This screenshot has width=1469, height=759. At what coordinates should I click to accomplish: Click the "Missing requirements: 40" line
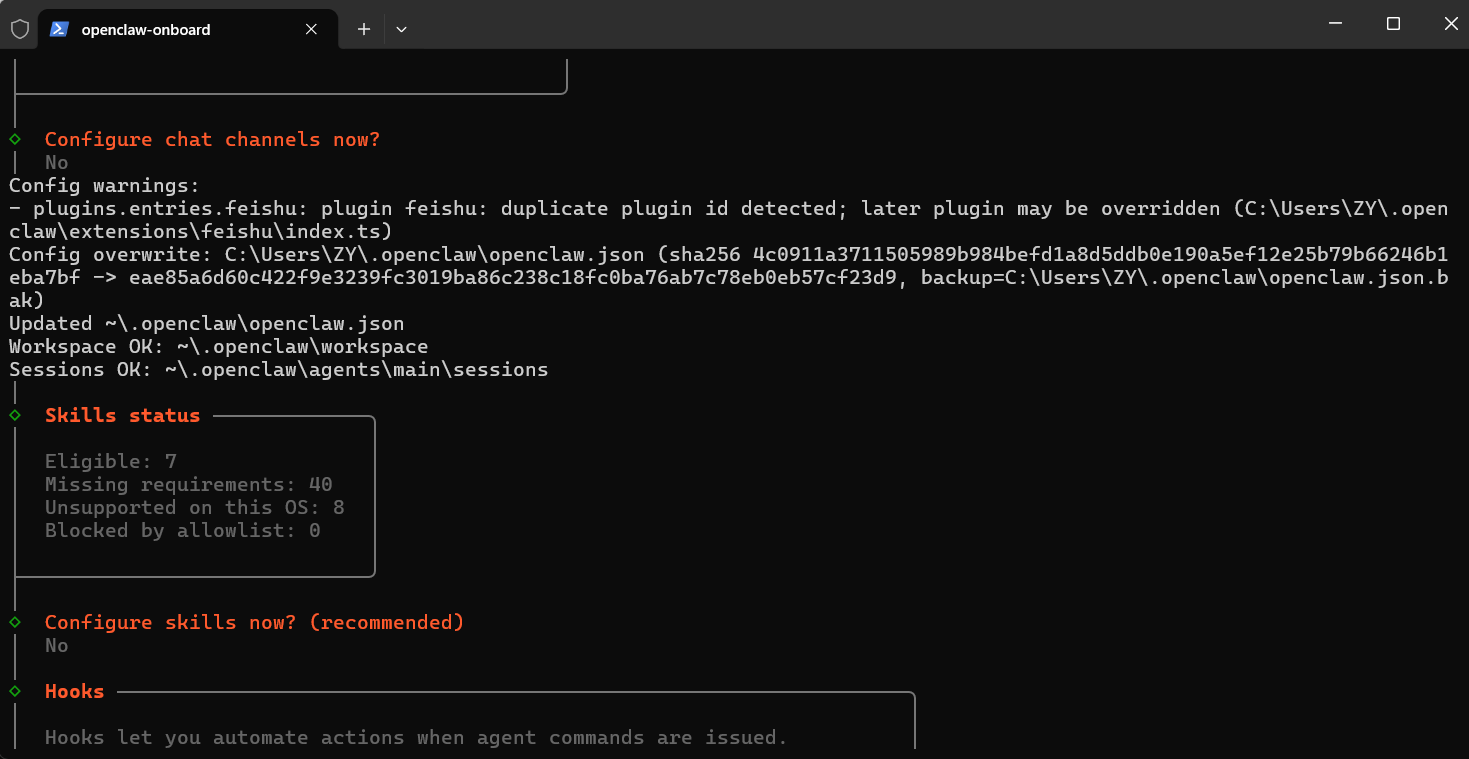click(188, 484)
